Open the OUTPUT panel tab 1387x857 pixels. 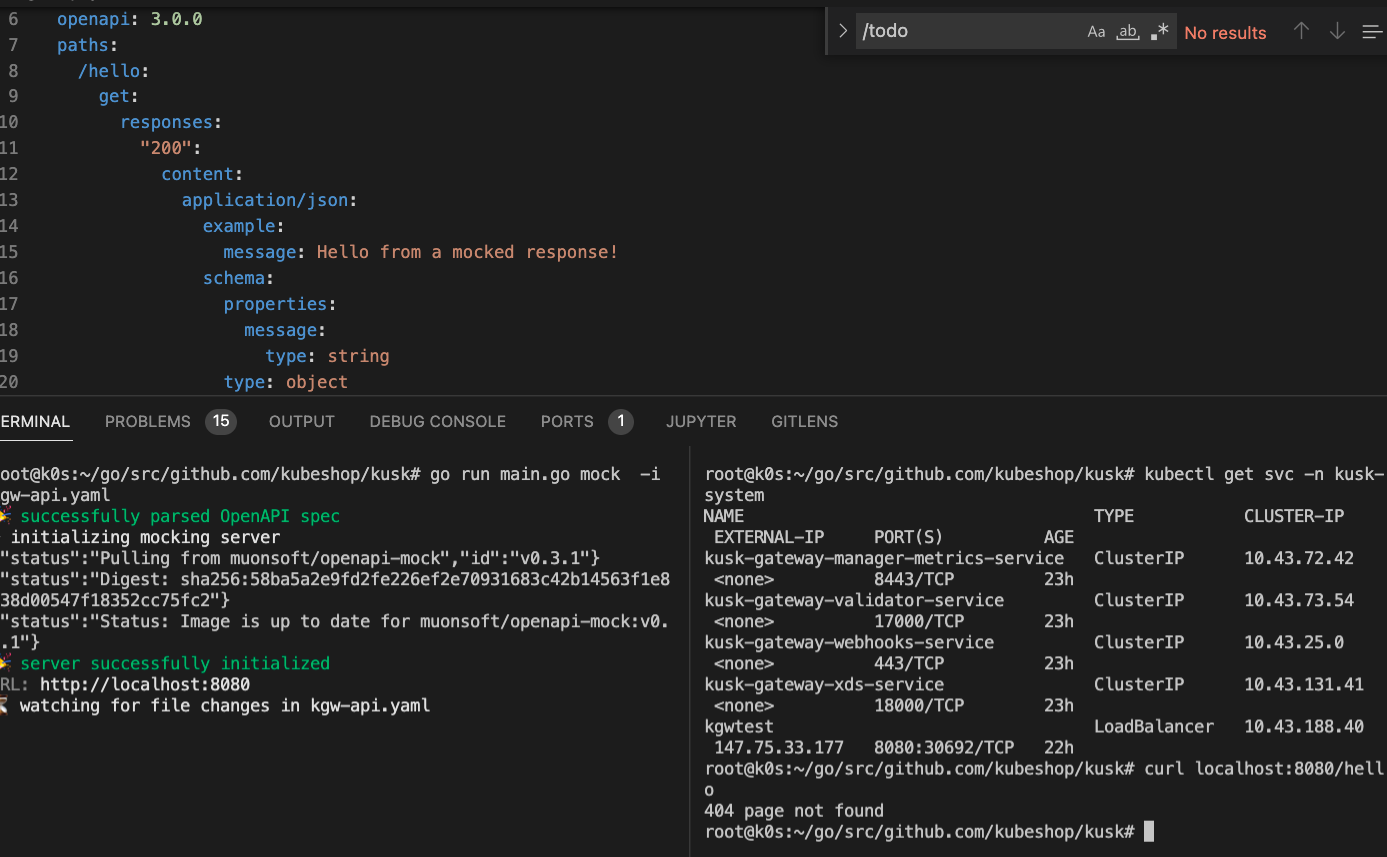[301, 421]
